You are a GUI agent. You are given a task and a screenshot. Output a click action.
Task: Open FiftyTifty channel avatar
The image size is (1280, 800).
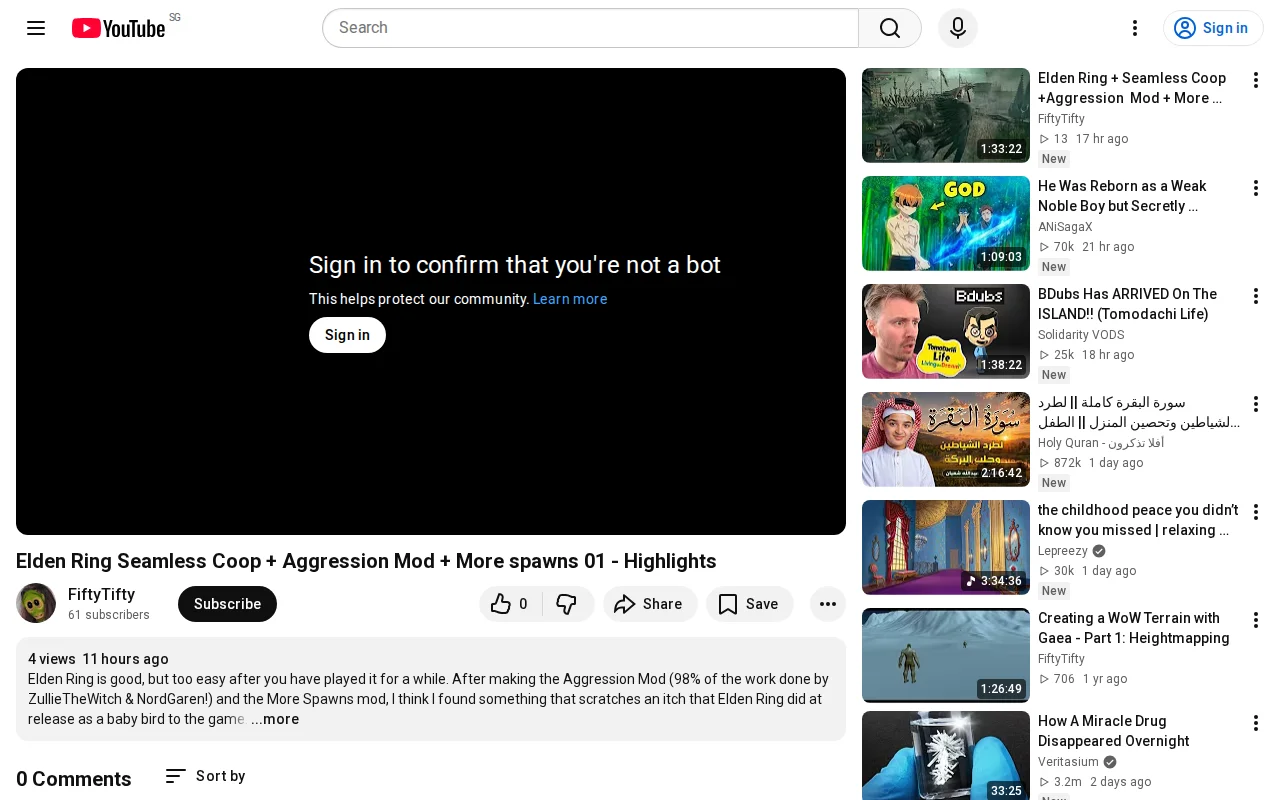36,603
